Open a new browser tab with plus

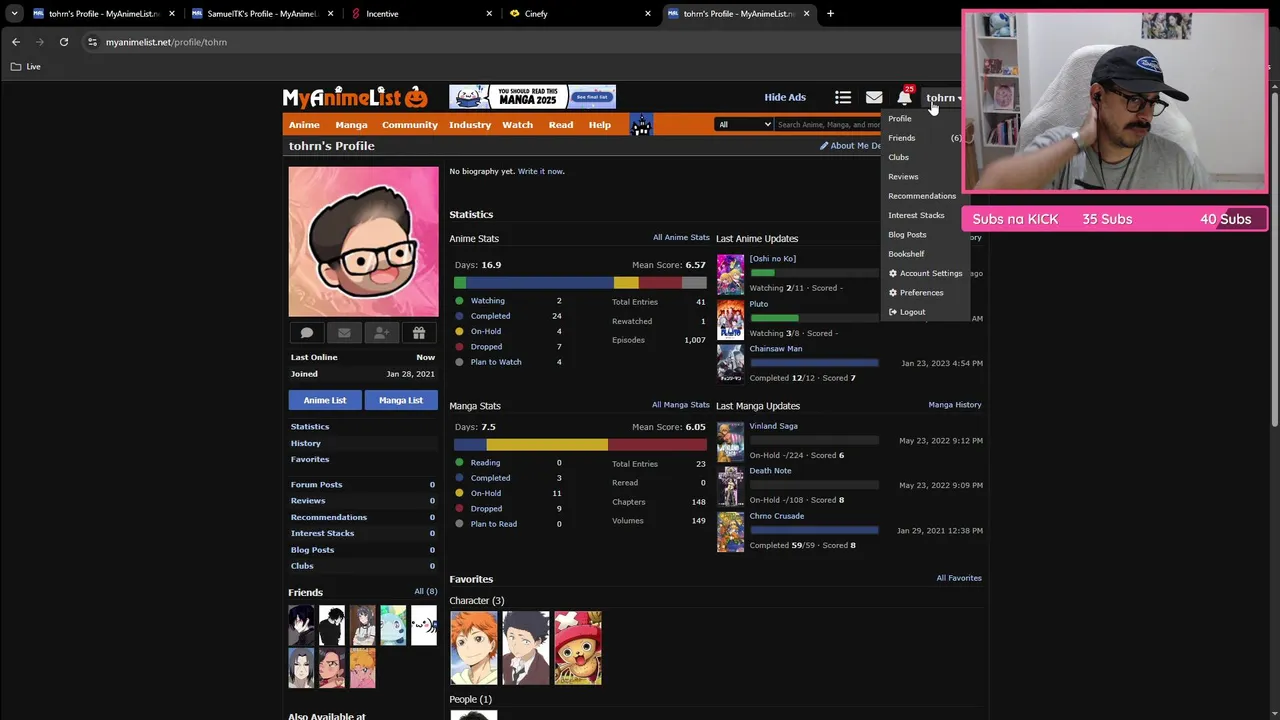click(830, 14)
